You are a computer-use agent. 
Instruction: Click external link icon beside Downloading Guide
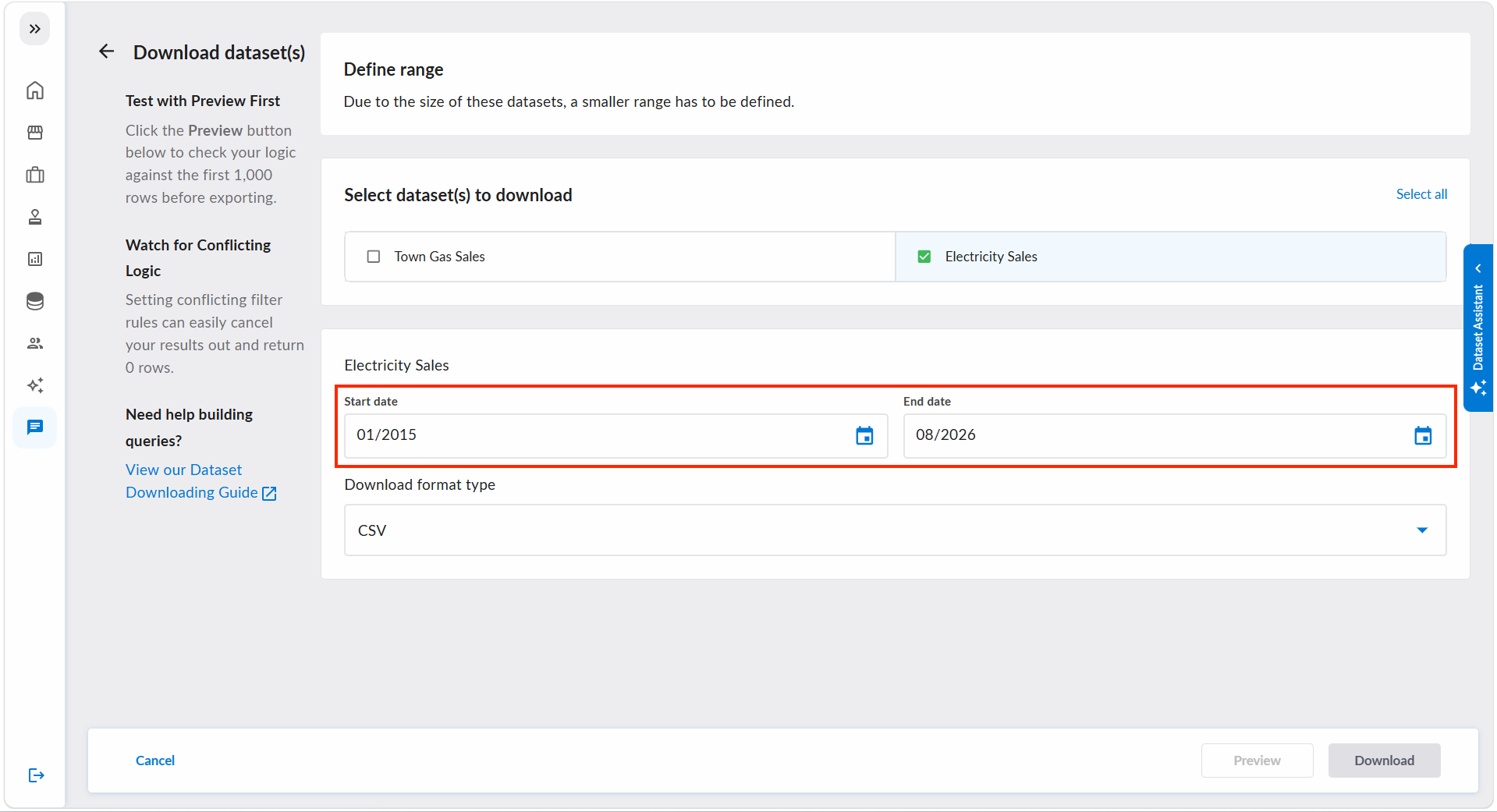pos(269,493)
